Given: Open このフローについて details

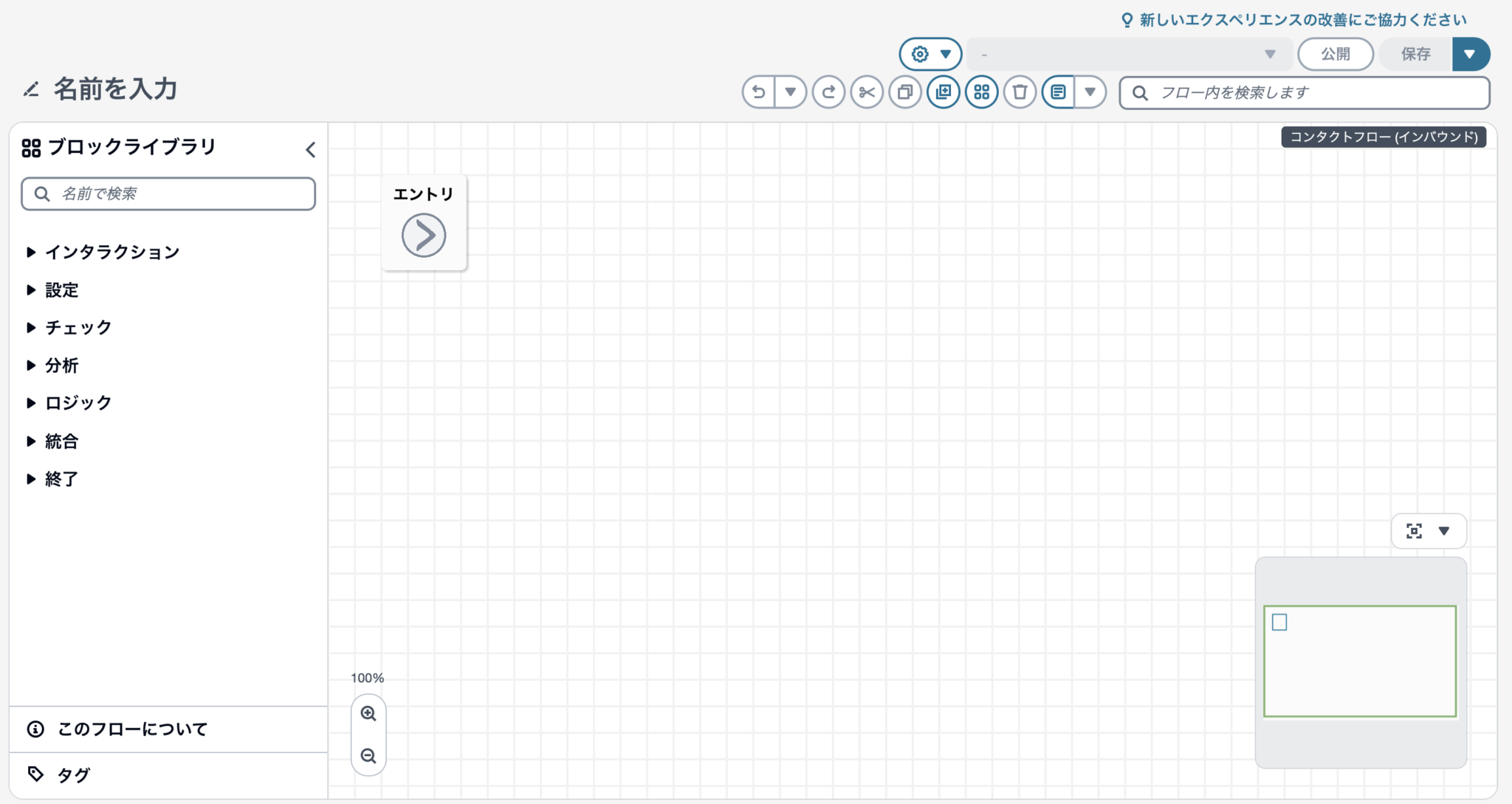Looking at the screenshot, I should click(133, 729).
